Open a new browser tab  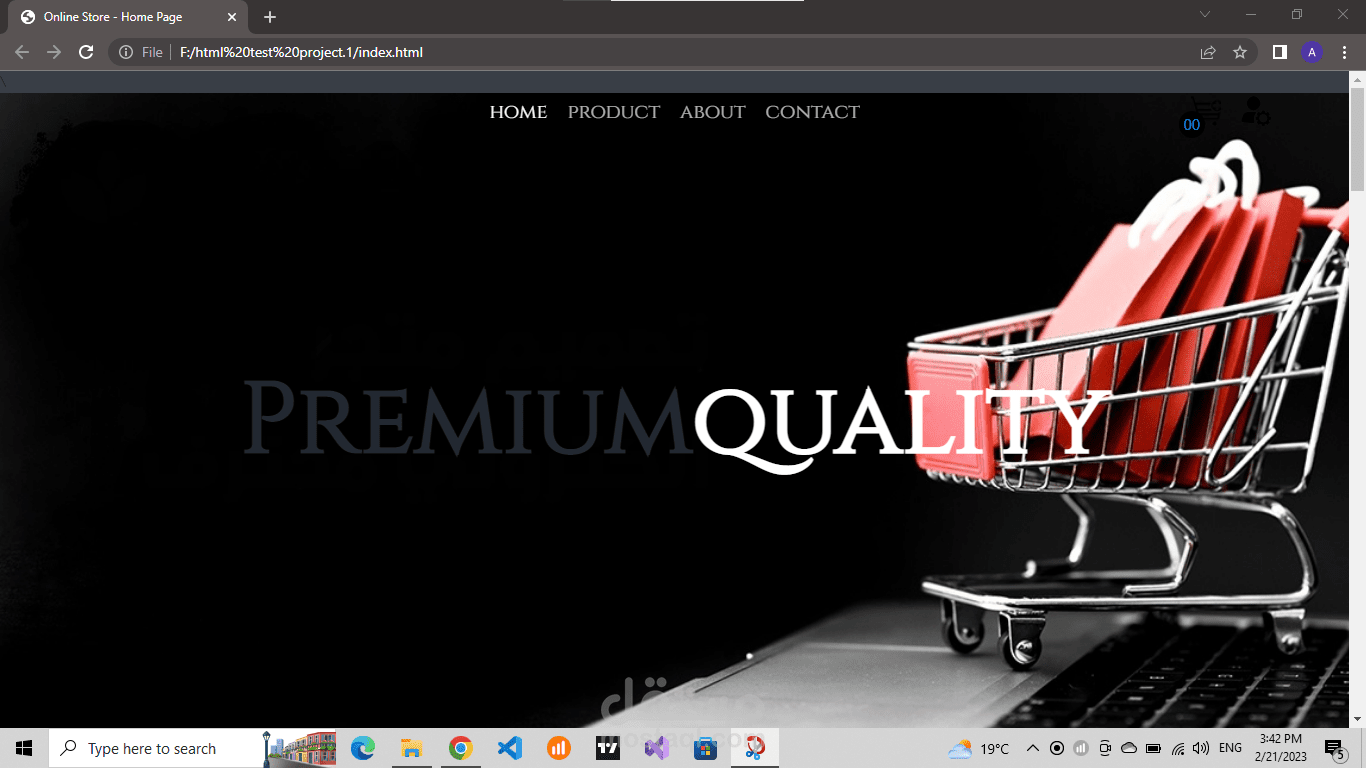[x=270, y=17]
